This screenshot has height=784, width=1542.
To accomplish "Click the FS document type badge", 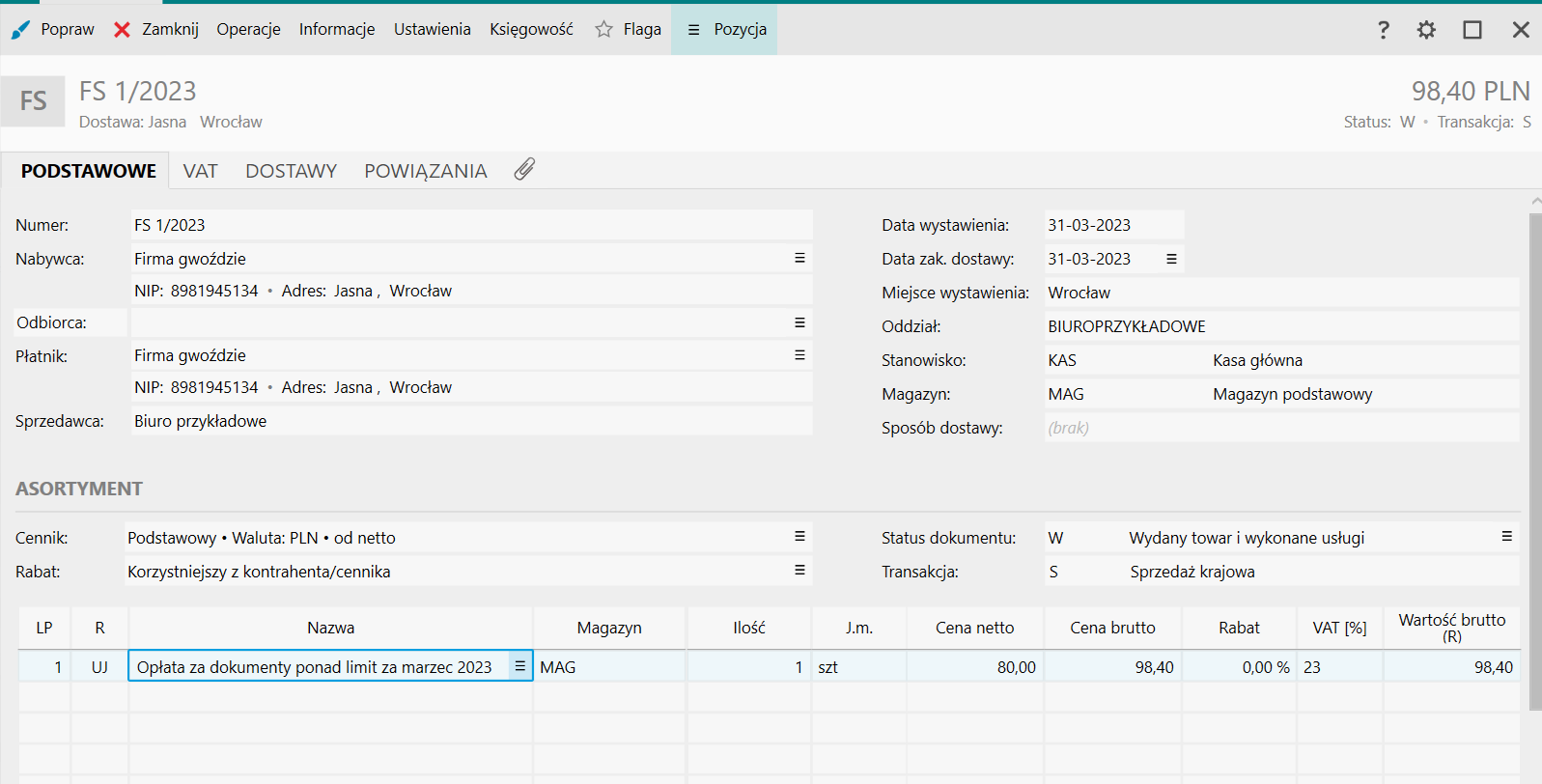I will pyautogui.click(x=33, y=101).
